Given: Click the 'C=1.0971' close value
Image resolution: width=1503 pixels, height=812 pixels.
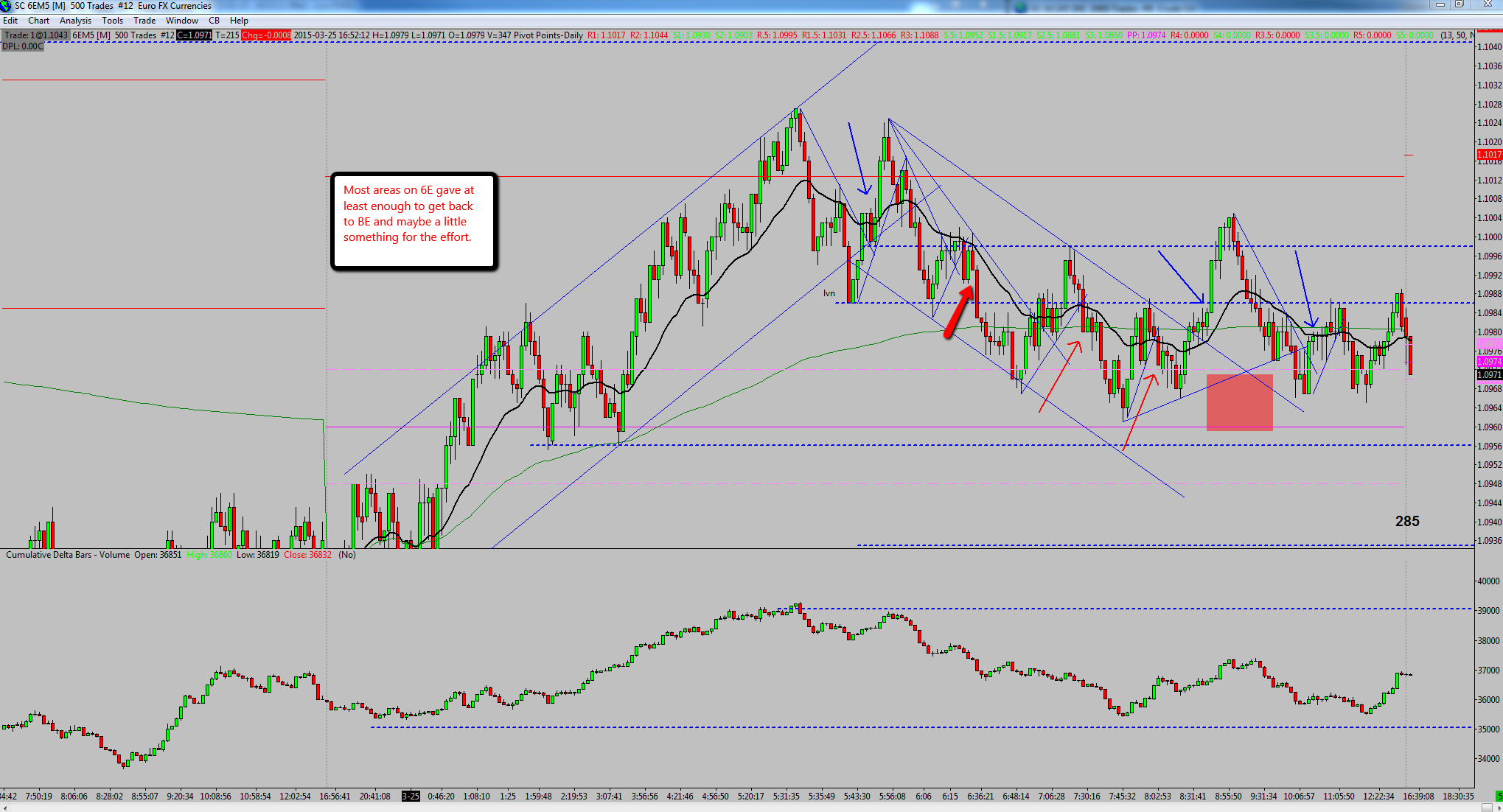Looking at the screenshot, I should pos(195,35).
